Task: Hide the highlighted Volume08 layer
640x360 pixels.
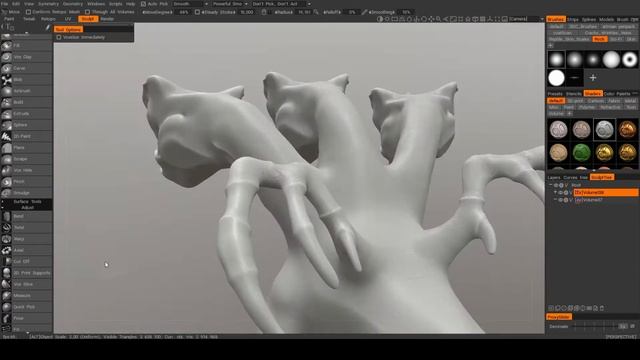Action: pyautogui.click(x=560, y=192)
